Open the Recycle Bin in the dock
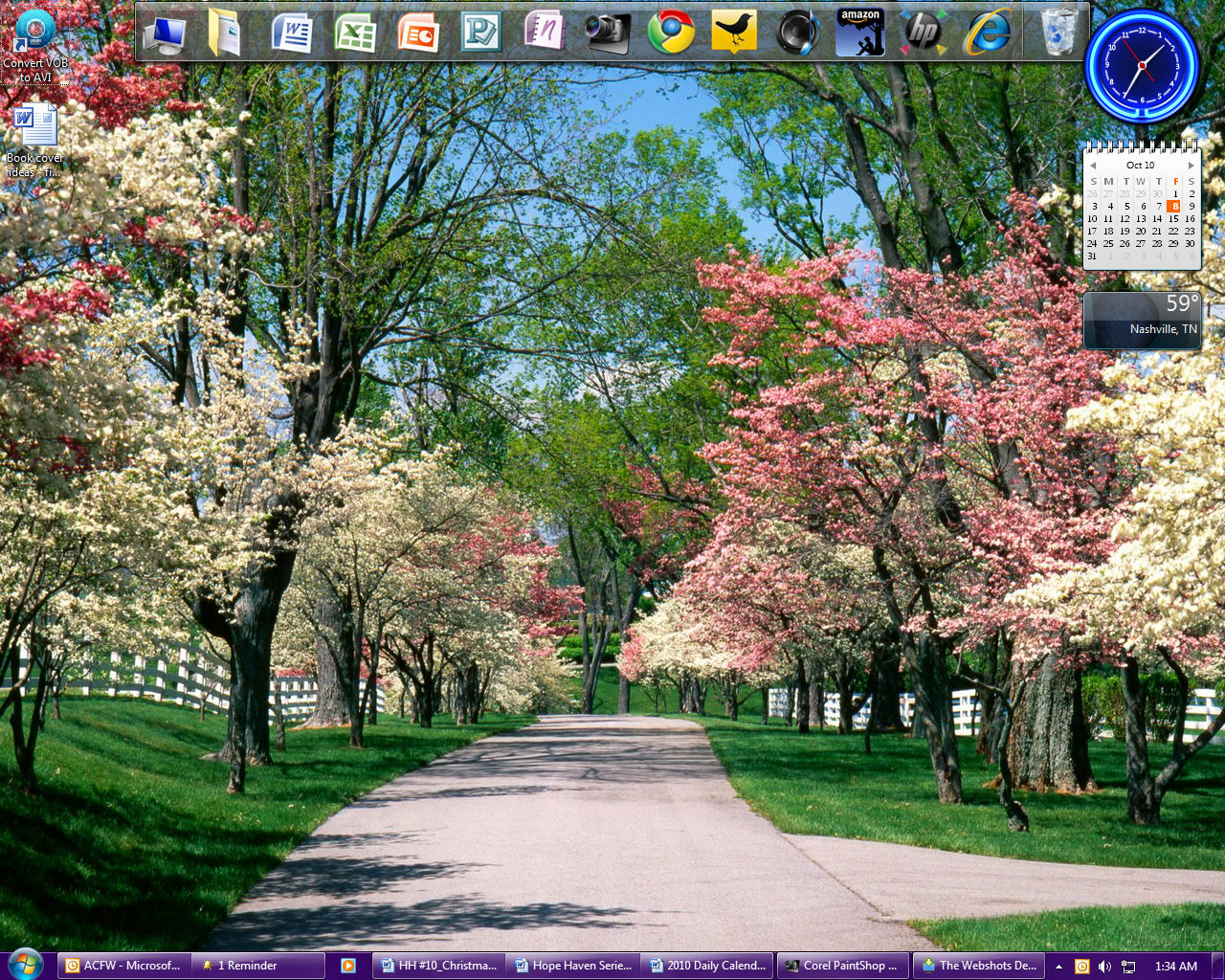Image resolution: width=1225 pixels, height=980 pixels. (1058, 33)
